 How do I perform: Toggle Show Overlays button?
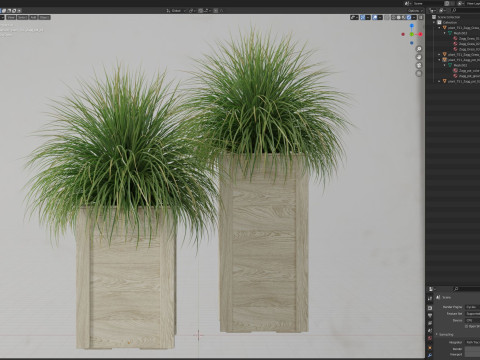375,17
